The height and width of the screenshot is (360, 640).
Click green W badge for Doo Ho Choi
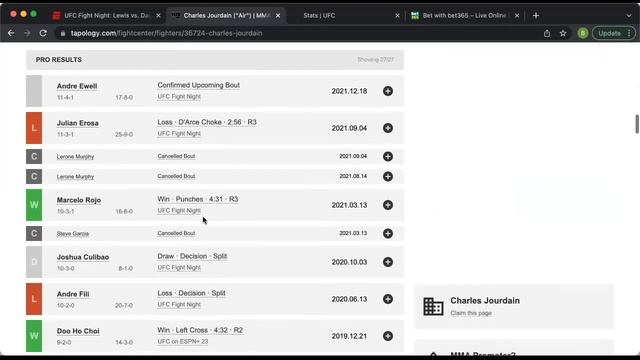coord(34,336)
